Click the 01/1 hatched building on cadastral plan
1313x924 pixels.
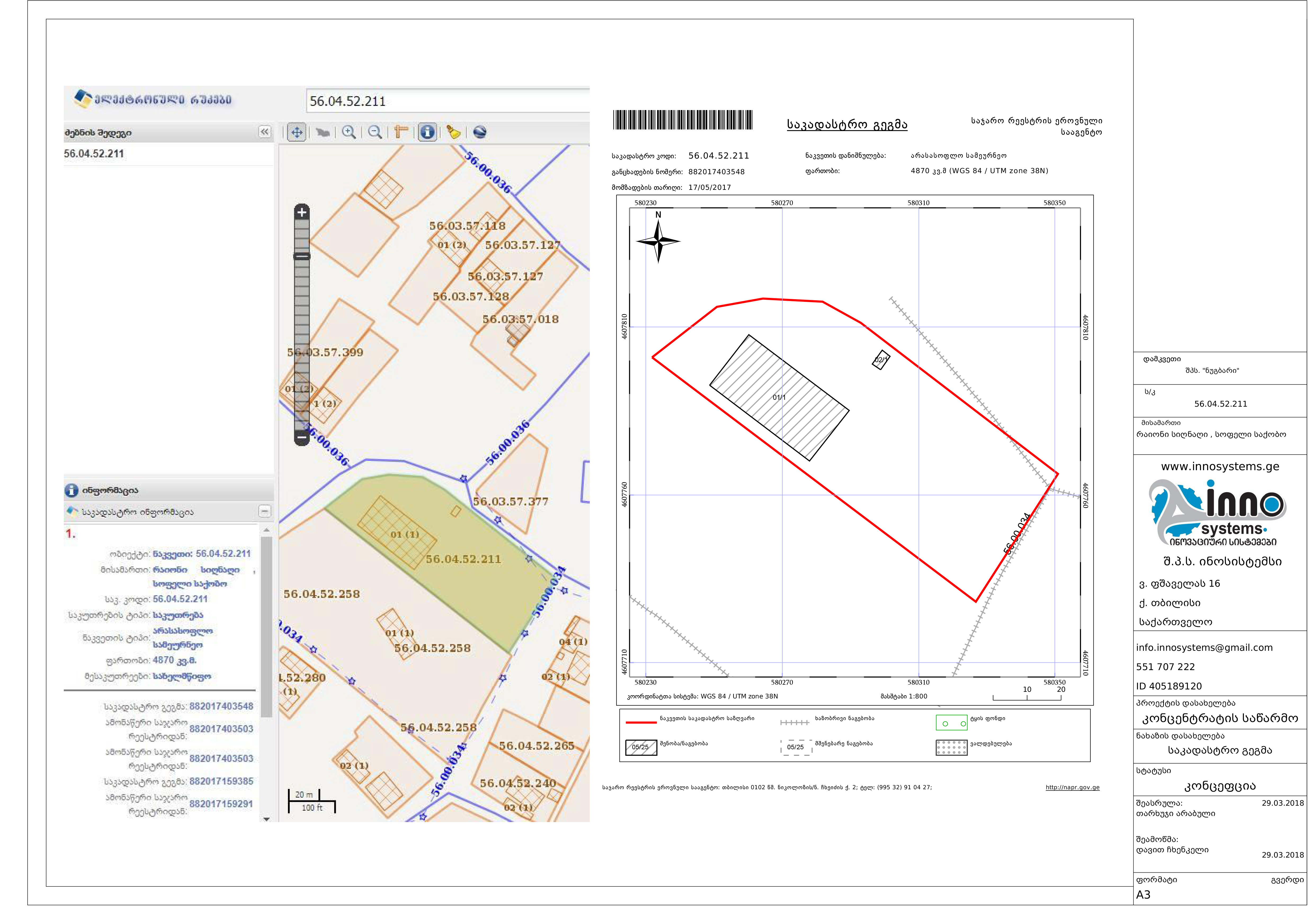(779, 398)
